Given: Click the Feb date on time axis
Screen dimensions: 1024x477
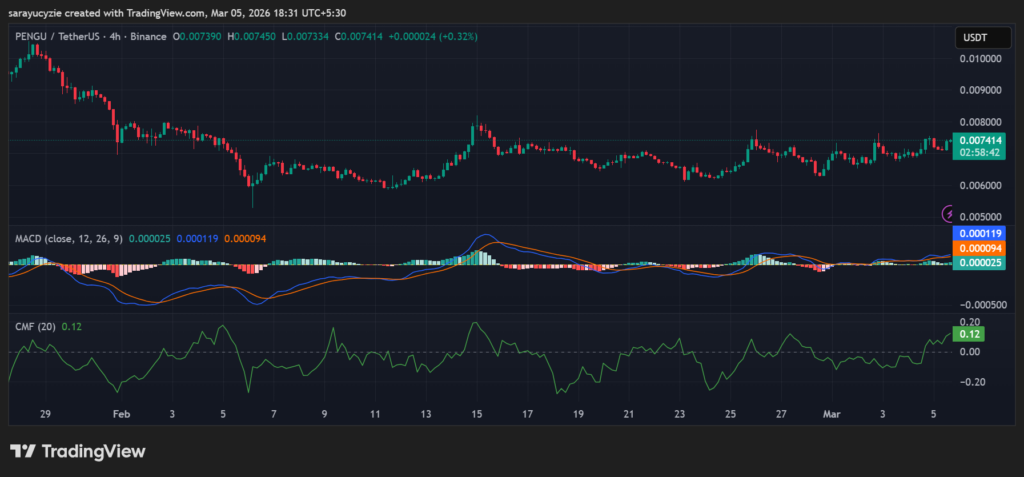Looking at the screenshot, I should point(122,413).
